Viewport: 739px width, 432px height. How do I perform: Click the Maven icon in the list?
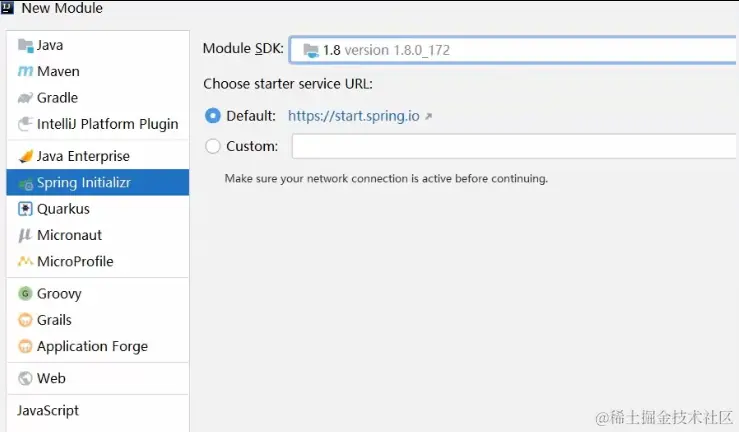26,72
